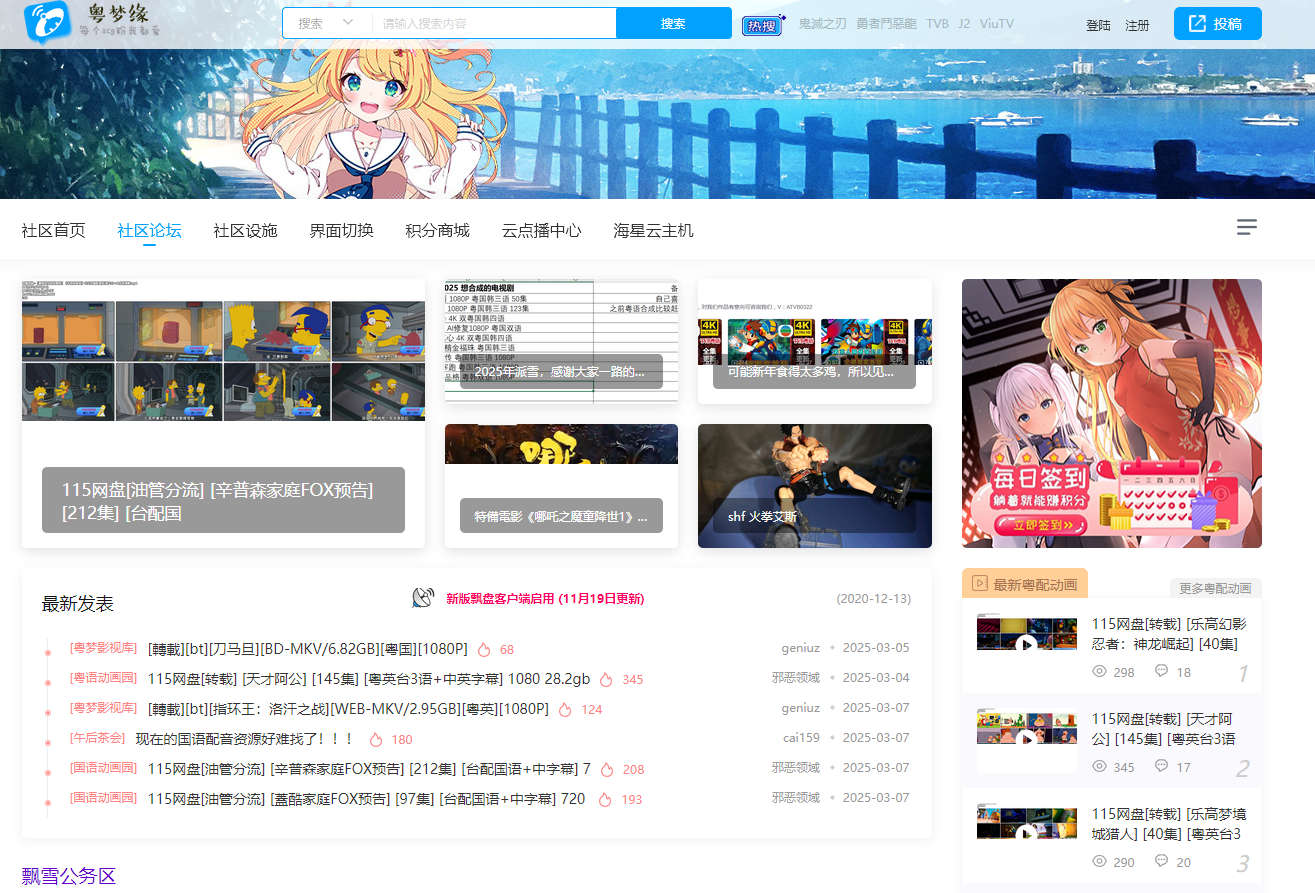Go to 社区首页 tab
The image size is (1315, 893).
pos(54,230)
